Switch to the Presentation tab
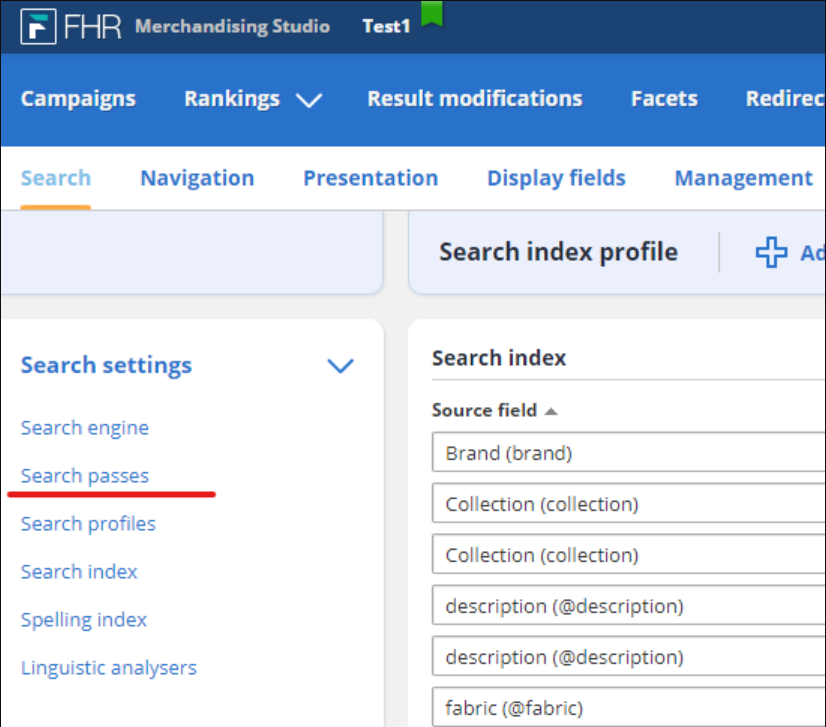The width and height of the screenshot is (826, 727). coord(370,178)
